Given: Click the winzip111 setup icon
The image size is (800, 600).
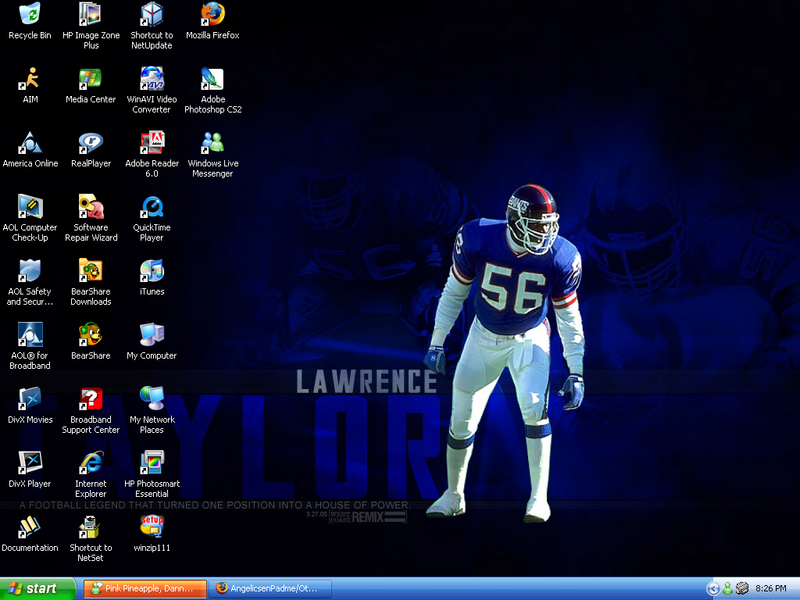Looking at the screenshot, I should coord(152,527).
